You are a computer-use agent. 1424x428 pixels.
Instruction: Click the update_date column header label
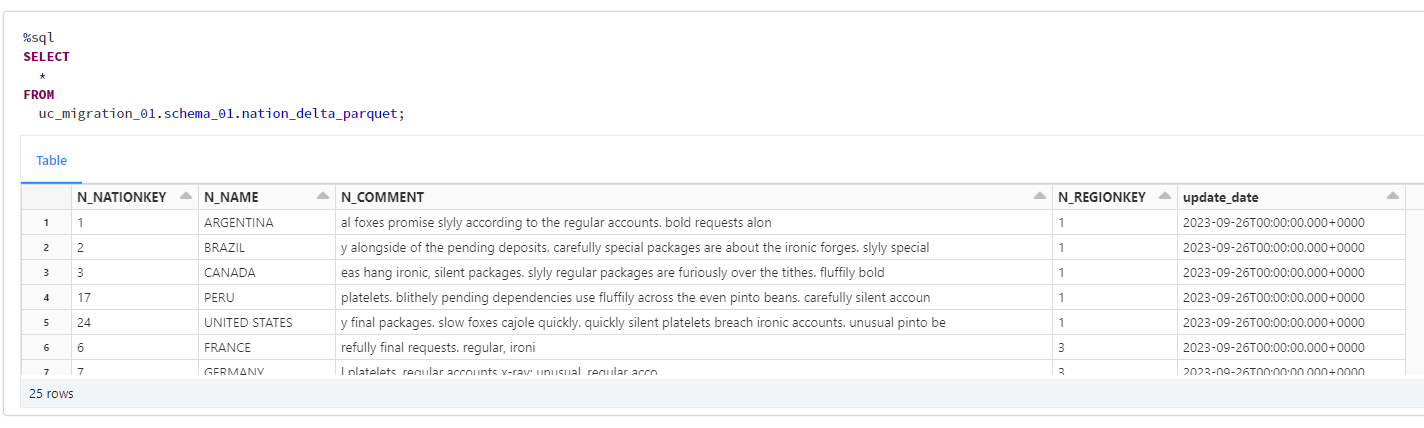(x=1220, y=197)
